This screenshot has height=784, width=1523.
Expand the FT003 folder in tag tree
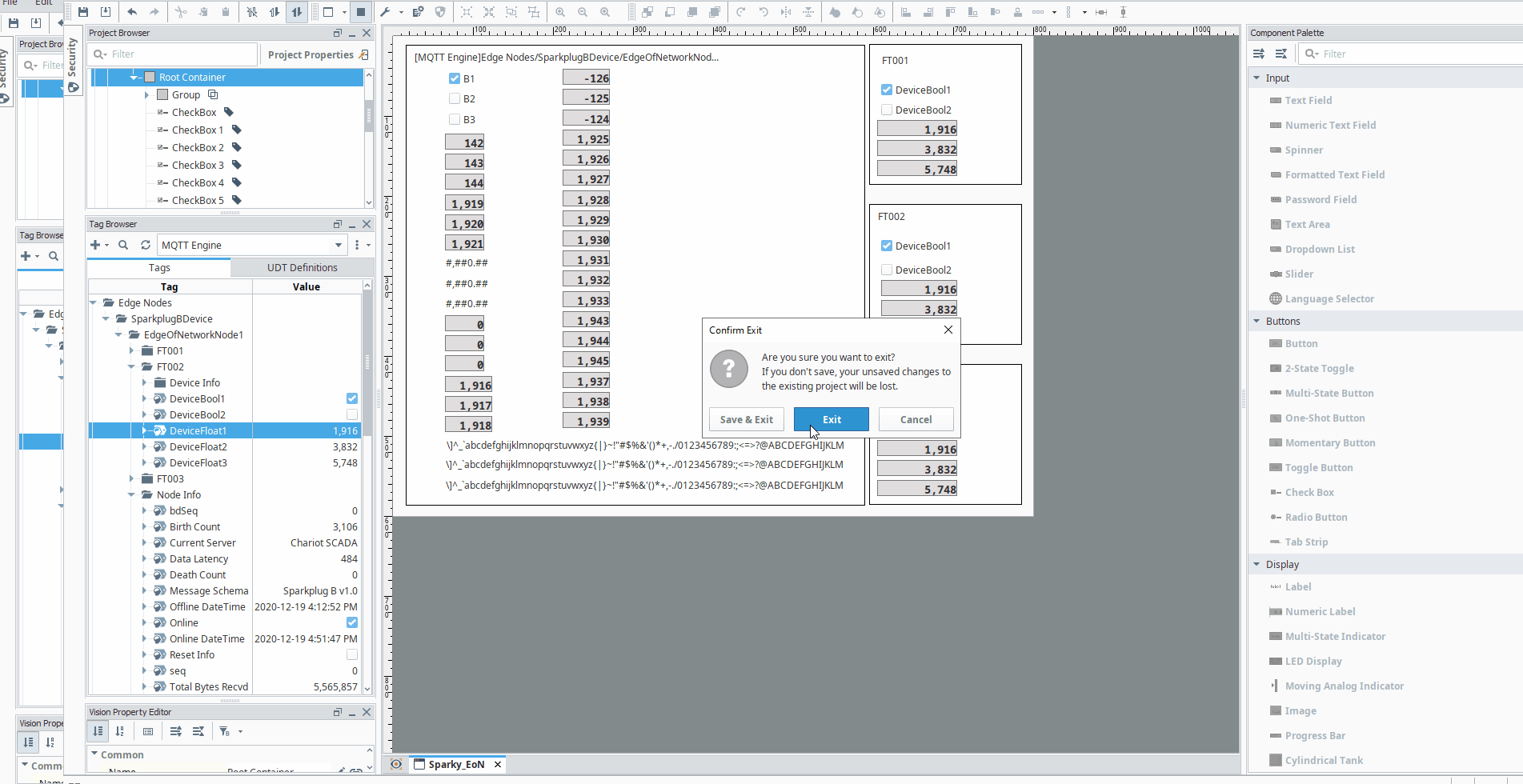click(132, 478)
